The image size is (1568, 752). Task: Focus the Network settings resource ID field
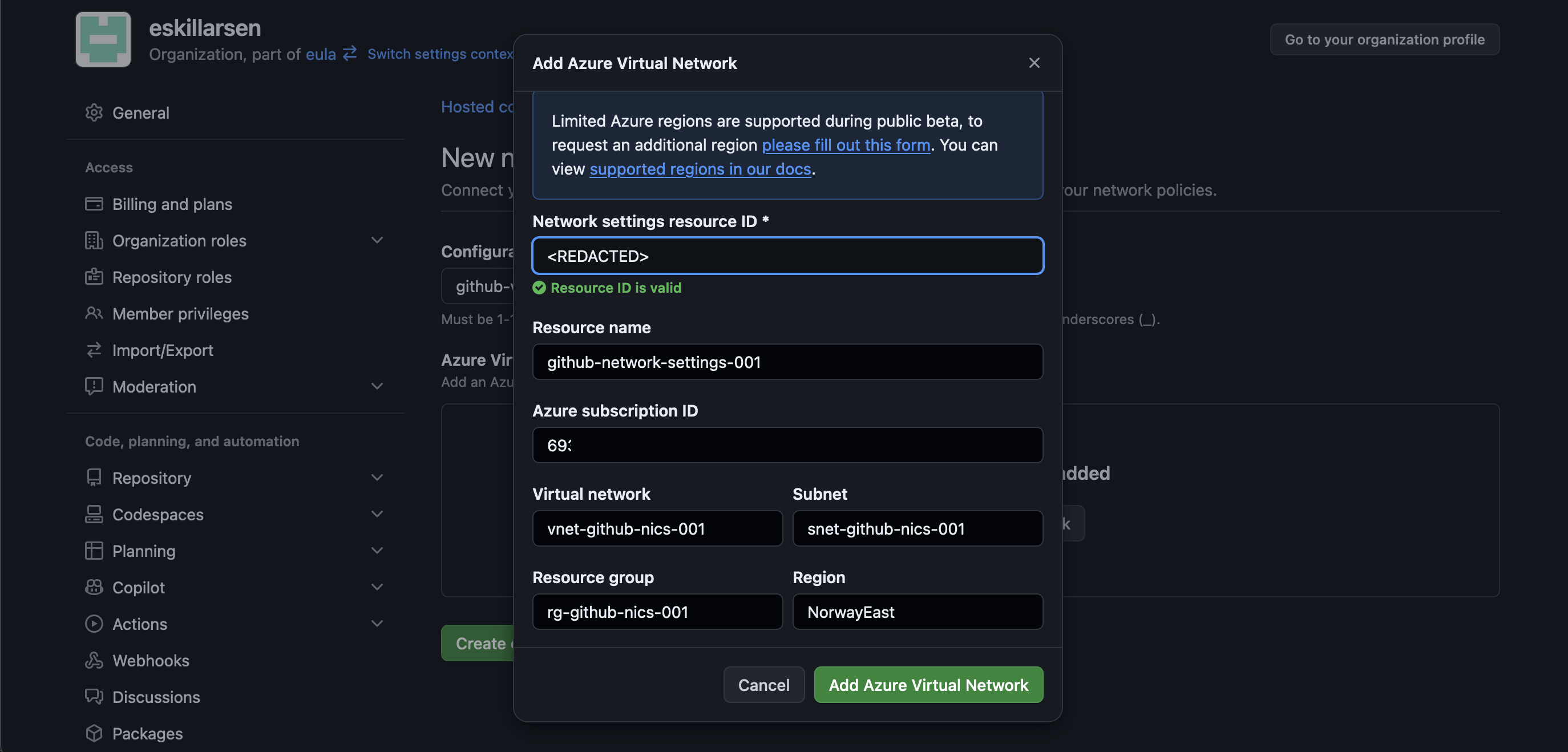pyautogui.click(x=787, y=256)
